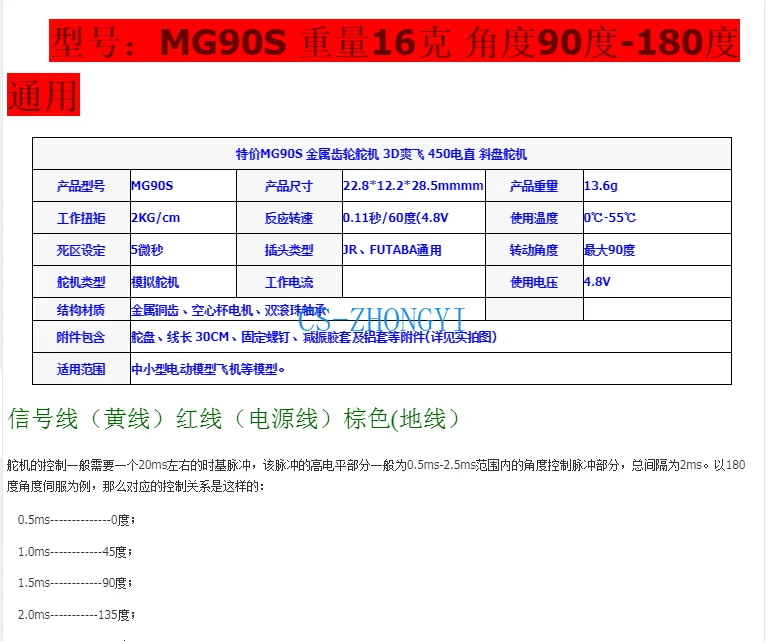Click the 舵机类型 label cell
767x641 pixels.
pos(81,282)
